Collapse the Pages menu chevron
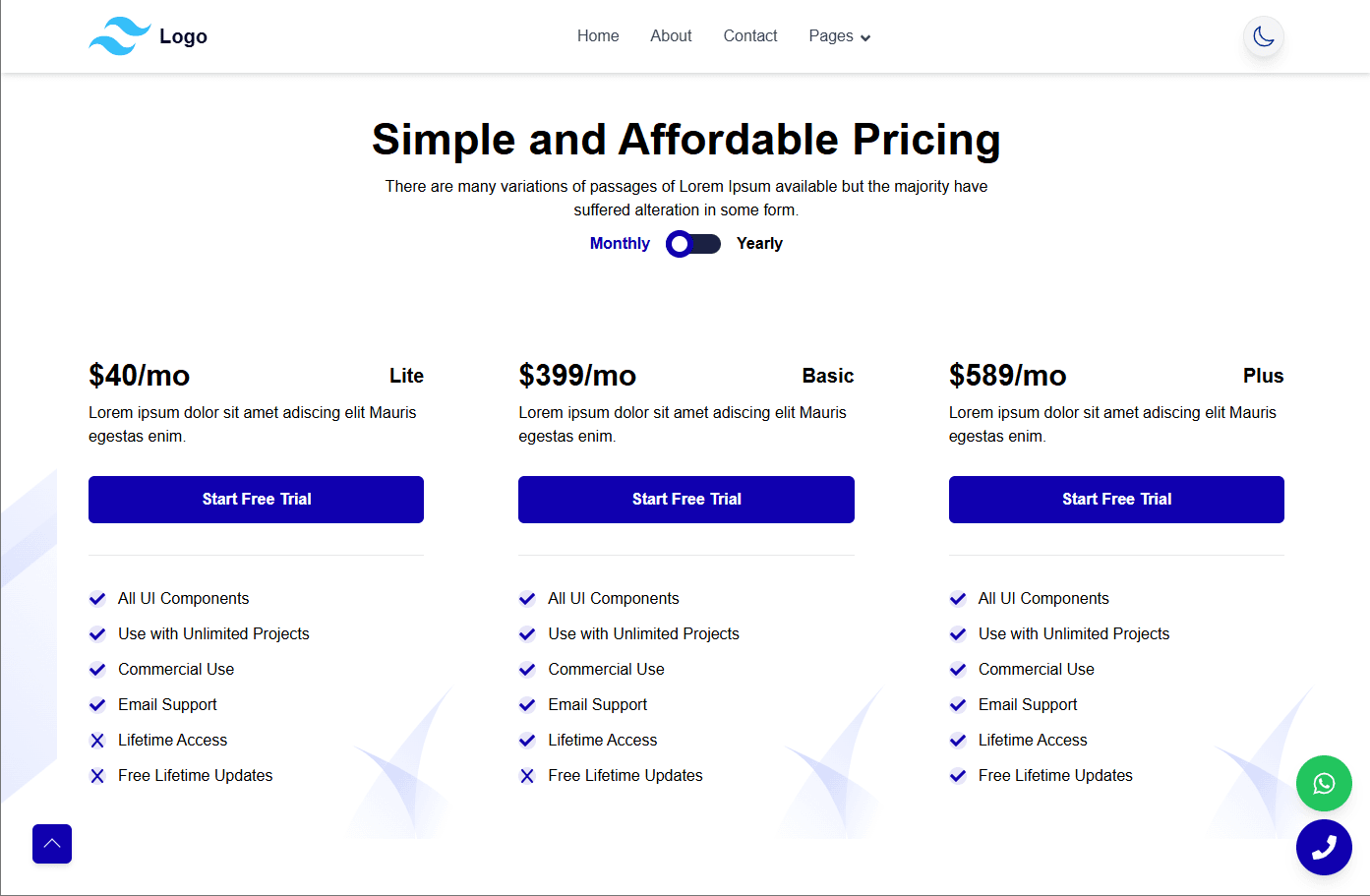1370x896 pixels. [865, 37]
